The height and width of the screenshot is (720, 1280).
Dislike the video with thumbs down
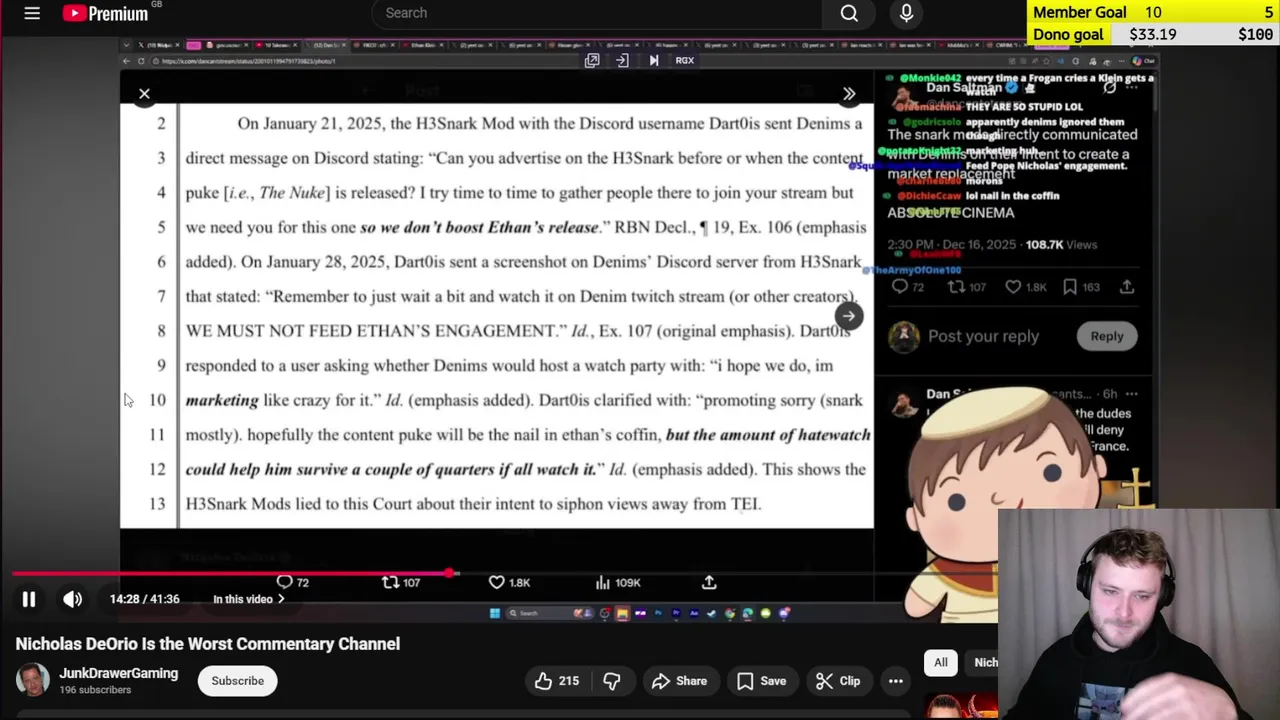(612, 681)
